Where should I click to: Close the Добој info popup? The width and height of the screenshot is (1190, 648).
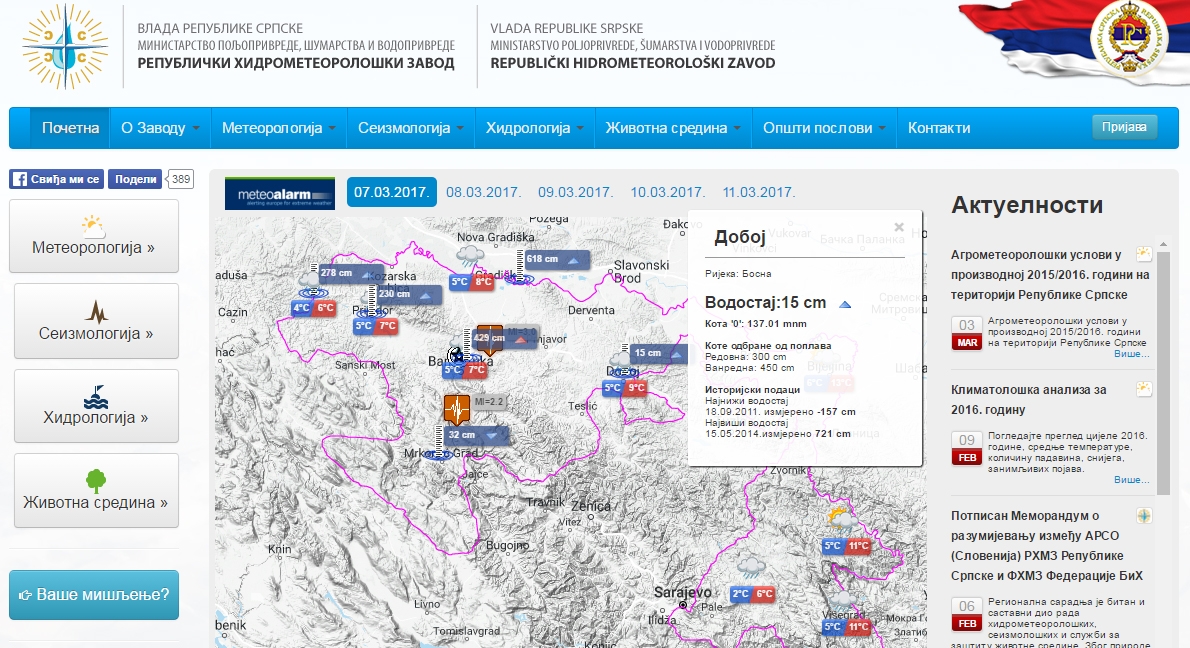[898, 227]
